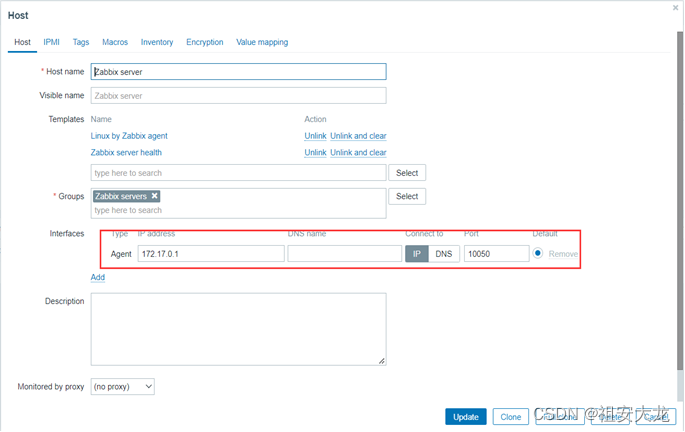Screen dimensions: 685x432
Task: Remove the Agent interface
Action: pos(563,254)
